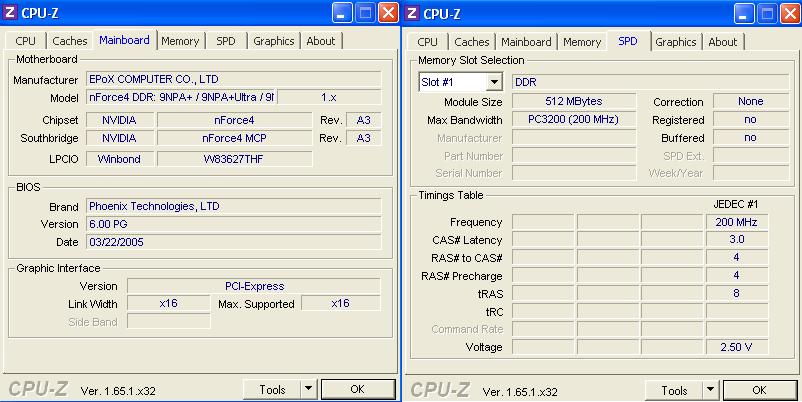Screen dimensions: 802x402
Task: Expand Tools dropdown arrow in left window
Action: (308, 390)
